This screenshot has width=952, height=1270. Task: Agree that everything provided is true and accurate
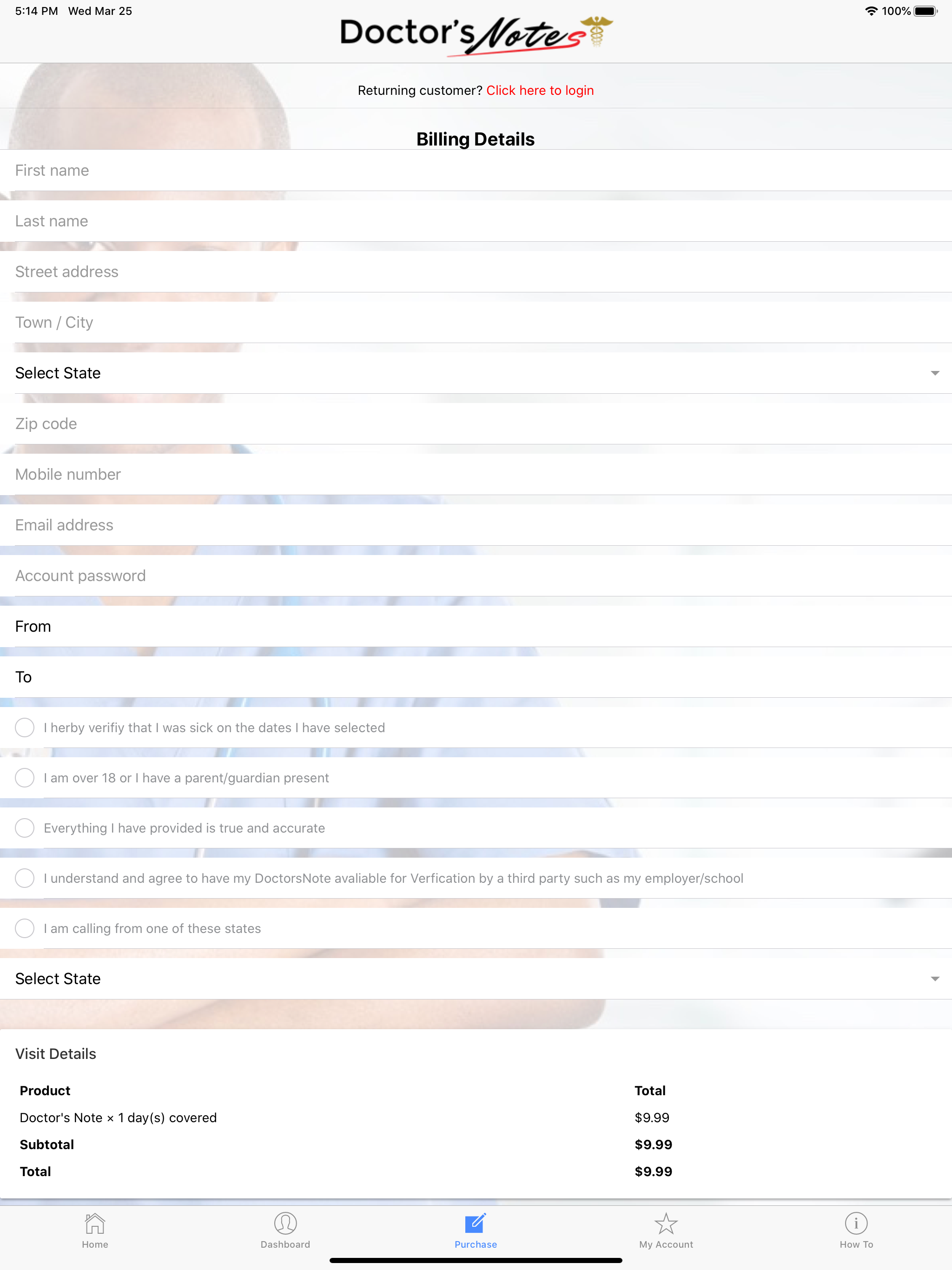pos(25,828)
